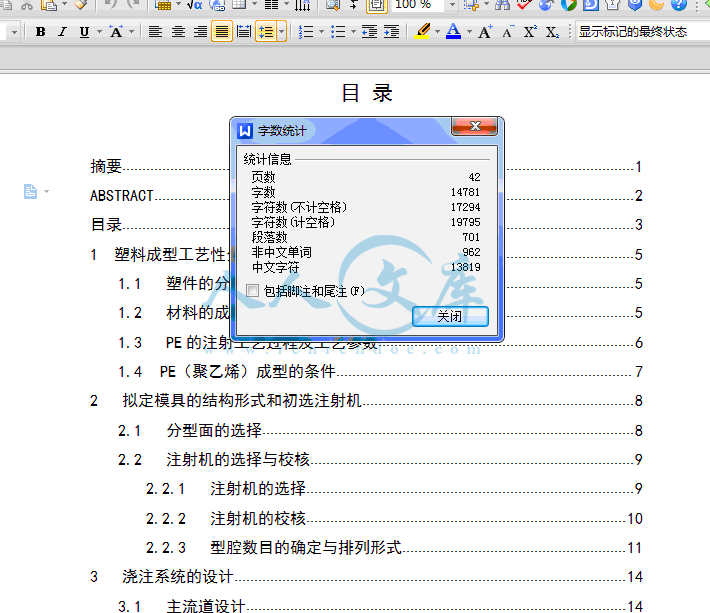Open highlight color dropdown arrow
The width and height of the screenshot is (710, 613).
(437, 32)
